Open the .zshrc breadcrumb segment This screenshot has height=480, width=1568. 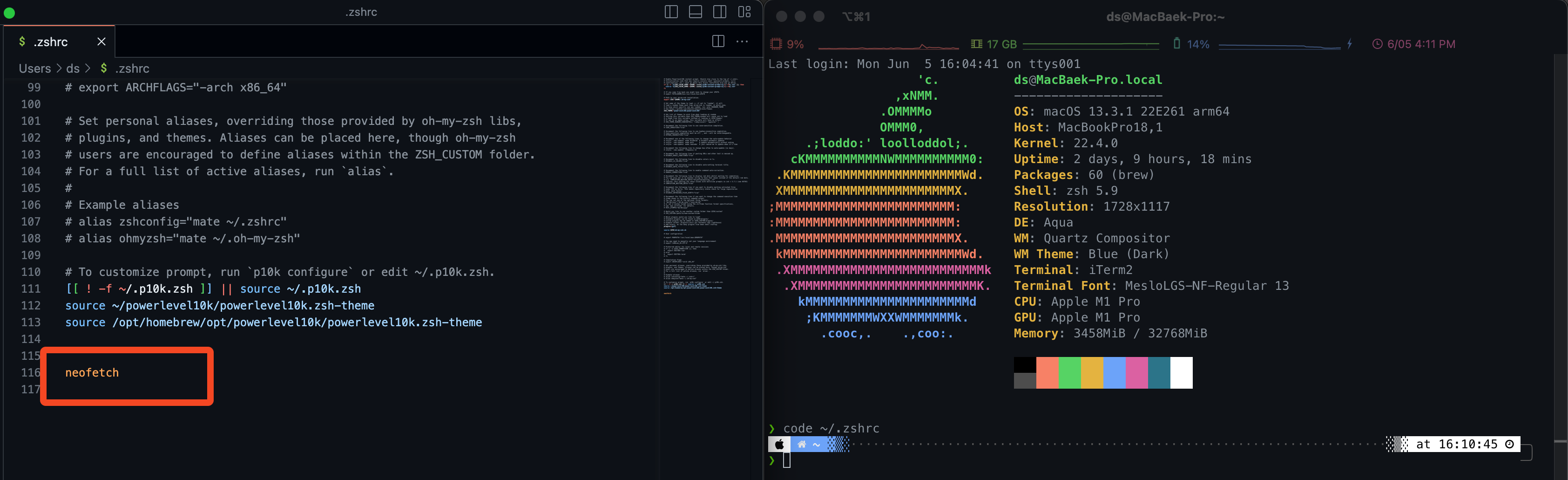[x=125, y=68]
